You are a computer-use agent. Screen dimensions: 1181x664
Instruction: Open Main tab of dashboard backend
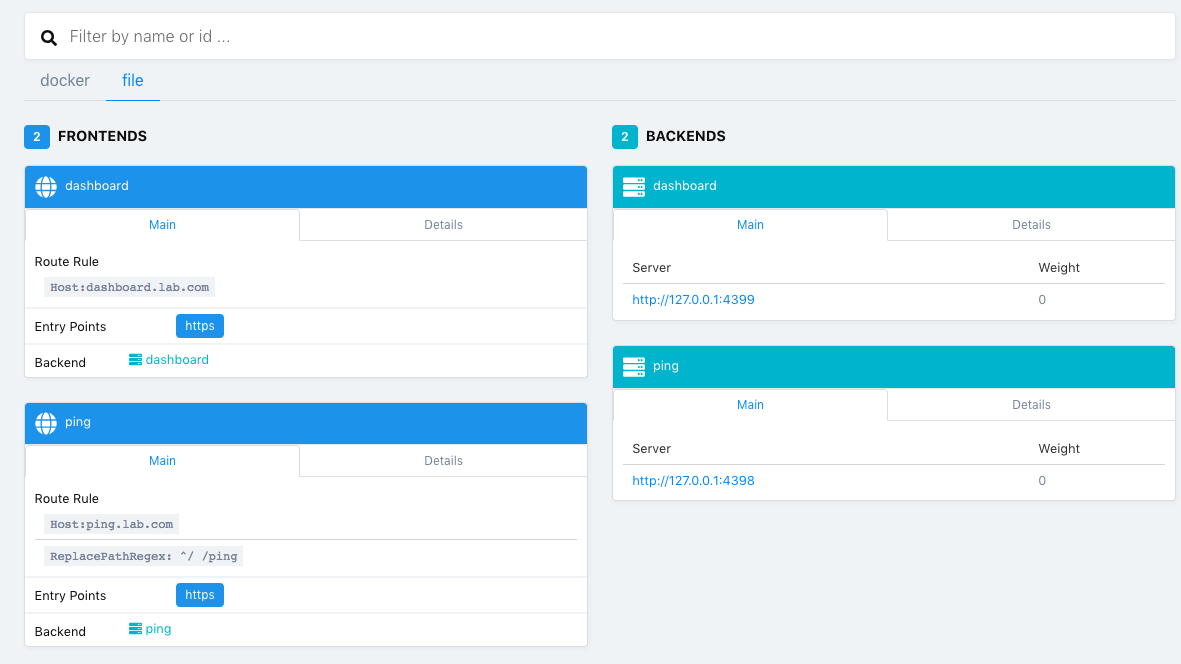tap(750, 224)
